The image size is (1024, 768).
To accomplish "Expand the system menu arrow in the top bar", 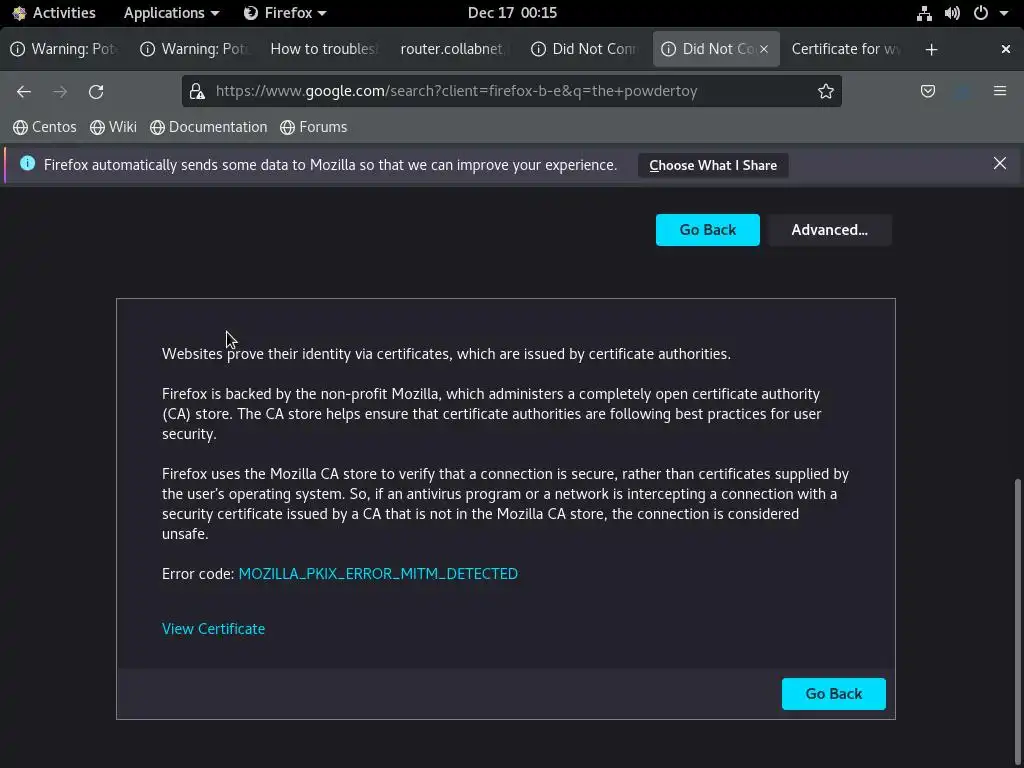I will coord(1004,13).
